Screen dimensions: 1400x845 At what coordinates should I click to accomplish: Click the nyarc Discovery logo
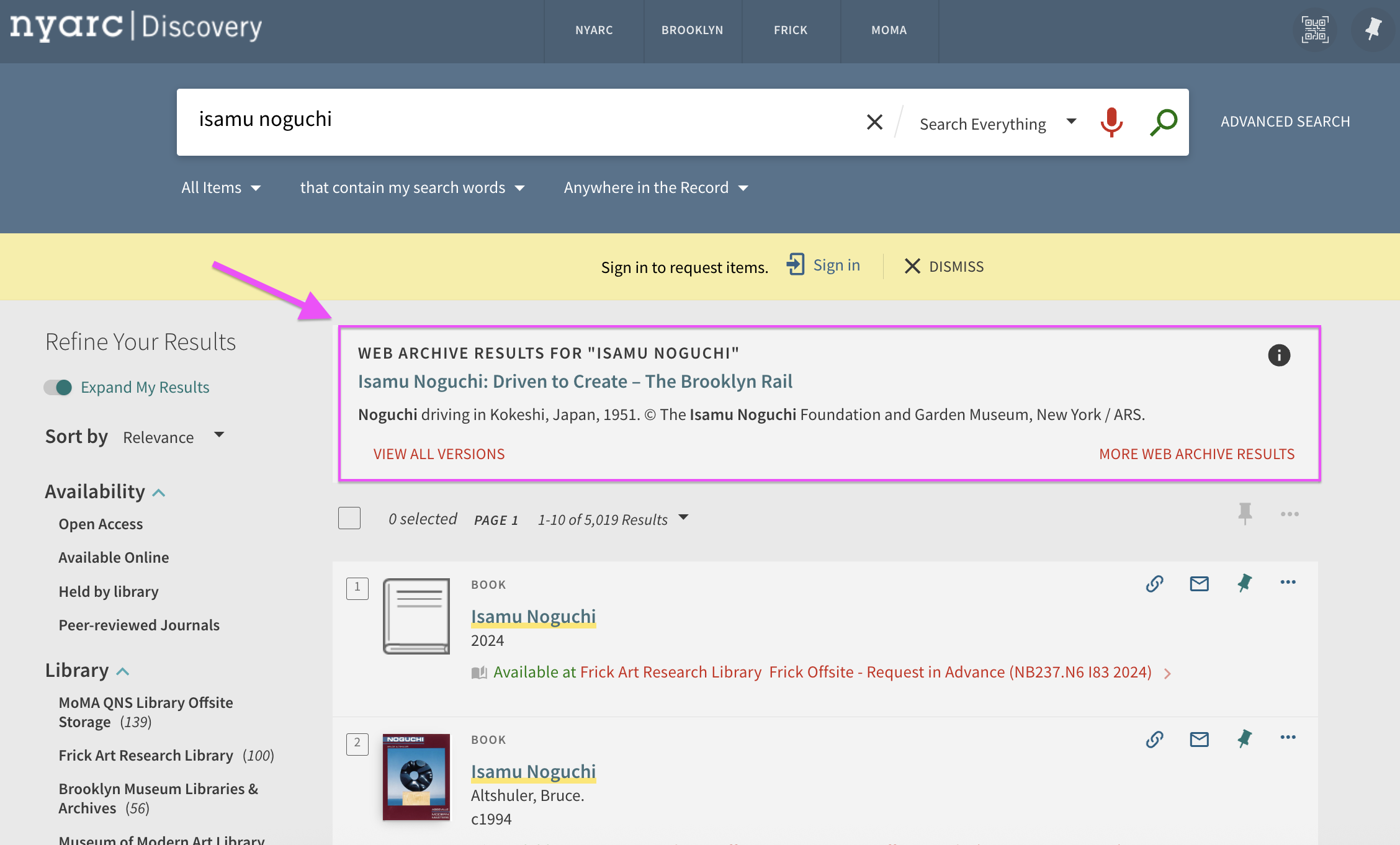(x=136, y=27)
